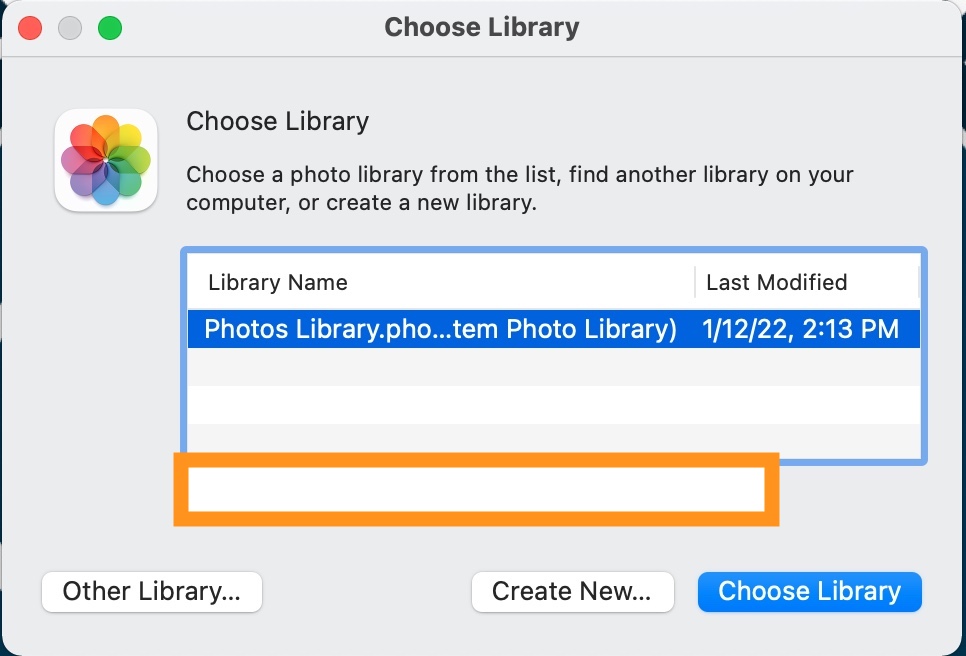Minimize the dialog with the yellow button
Image resolution: width=966 pixels, height=656 pixels.
(x=70, y=28)
